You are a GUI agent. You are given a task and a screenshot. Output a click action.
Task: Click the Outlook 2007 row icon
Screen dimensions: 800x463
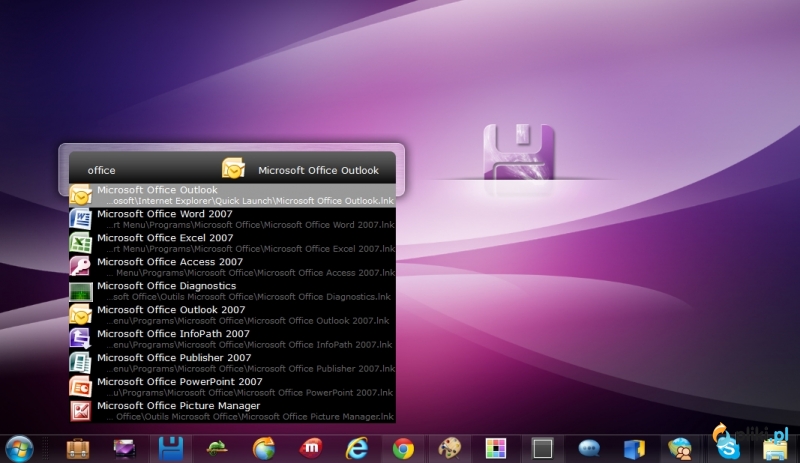[81, 315]
